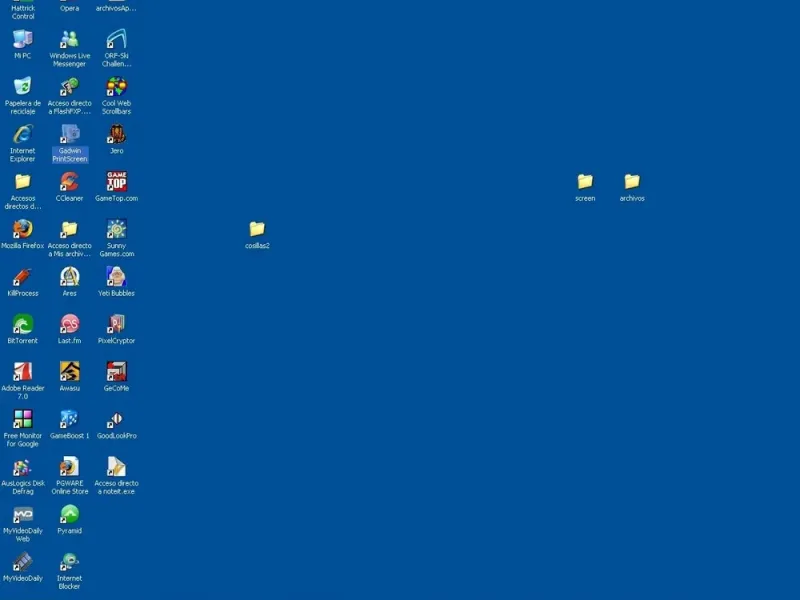Select the PixelCryptor icon
Image resolution: width=800 pixels, height=600 pixels.
[116, 324]
